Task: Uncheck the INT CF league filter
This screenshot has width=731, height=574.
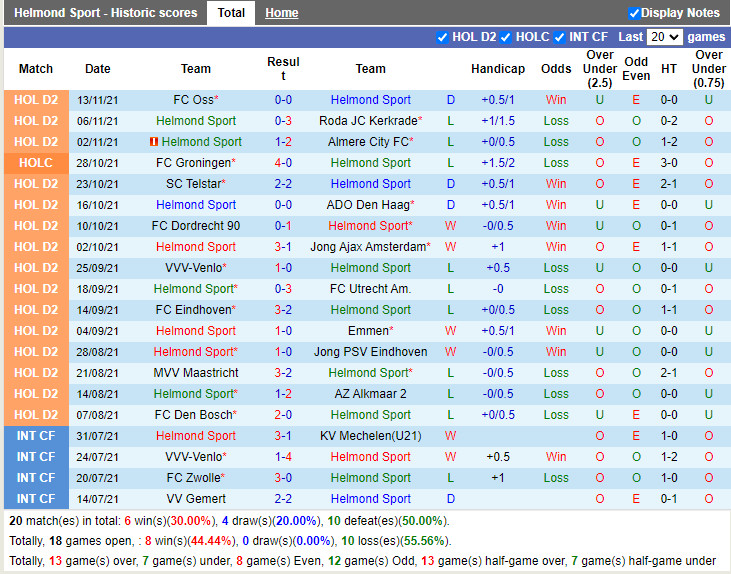Action: pos(560,37)
